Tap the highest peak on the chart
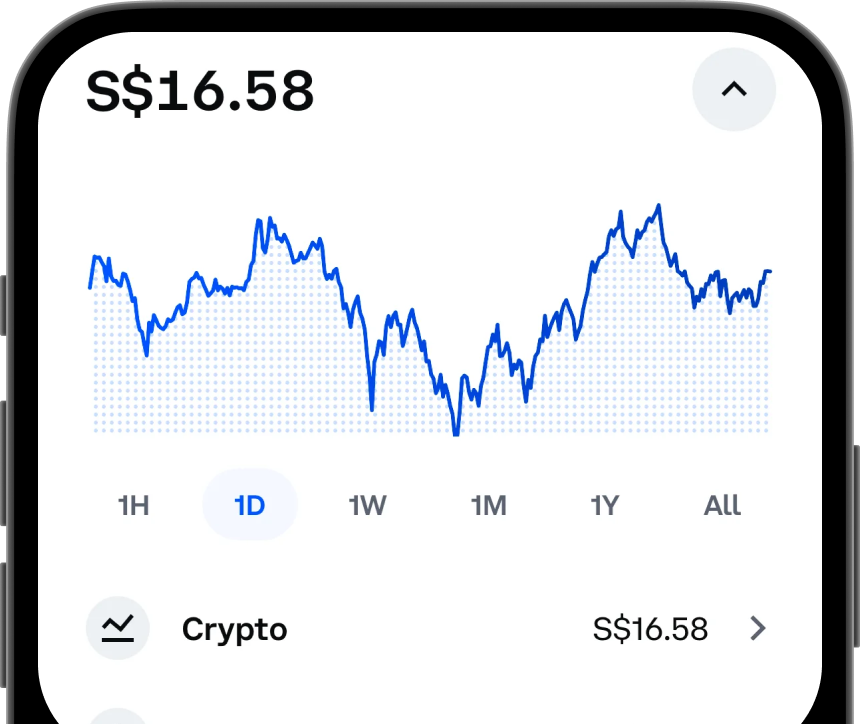This screenshot has height=724, width=860. [x=659, y=207]
